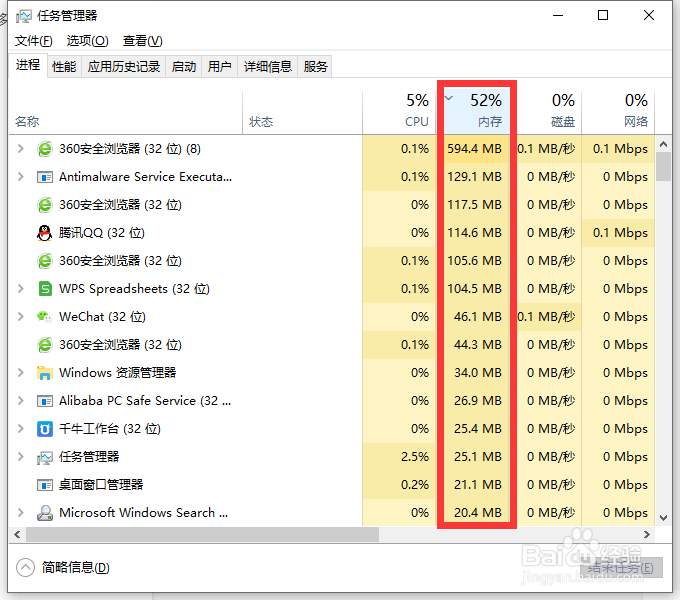Collapse to 简略信息 view with the arrow button
Screen dimensions: 680x600
click(25, 567)
